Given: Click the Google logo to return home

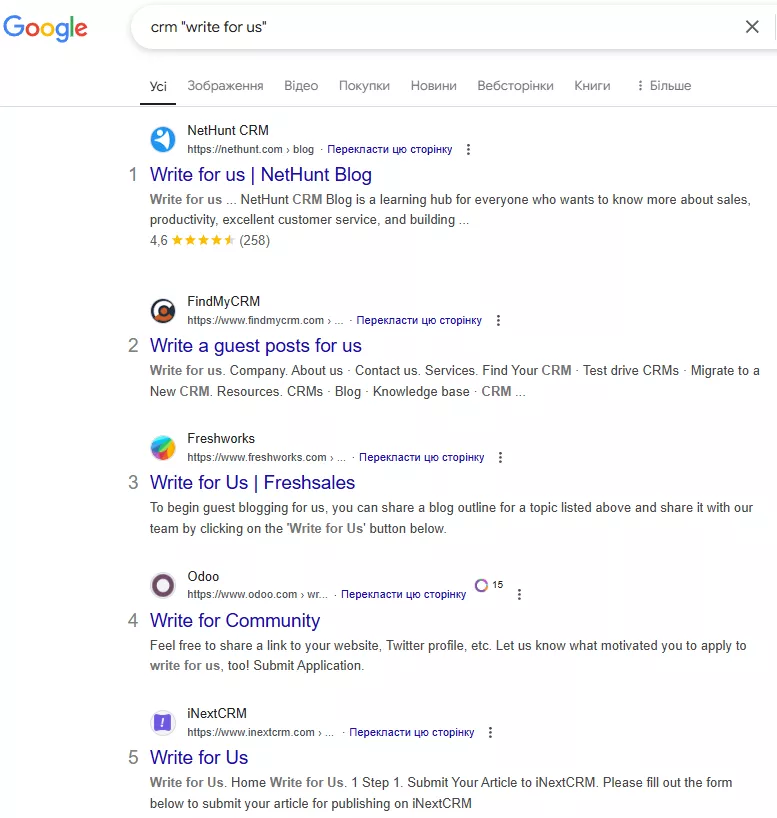Looking at the screenshot, I should click(x=45, y=28).
